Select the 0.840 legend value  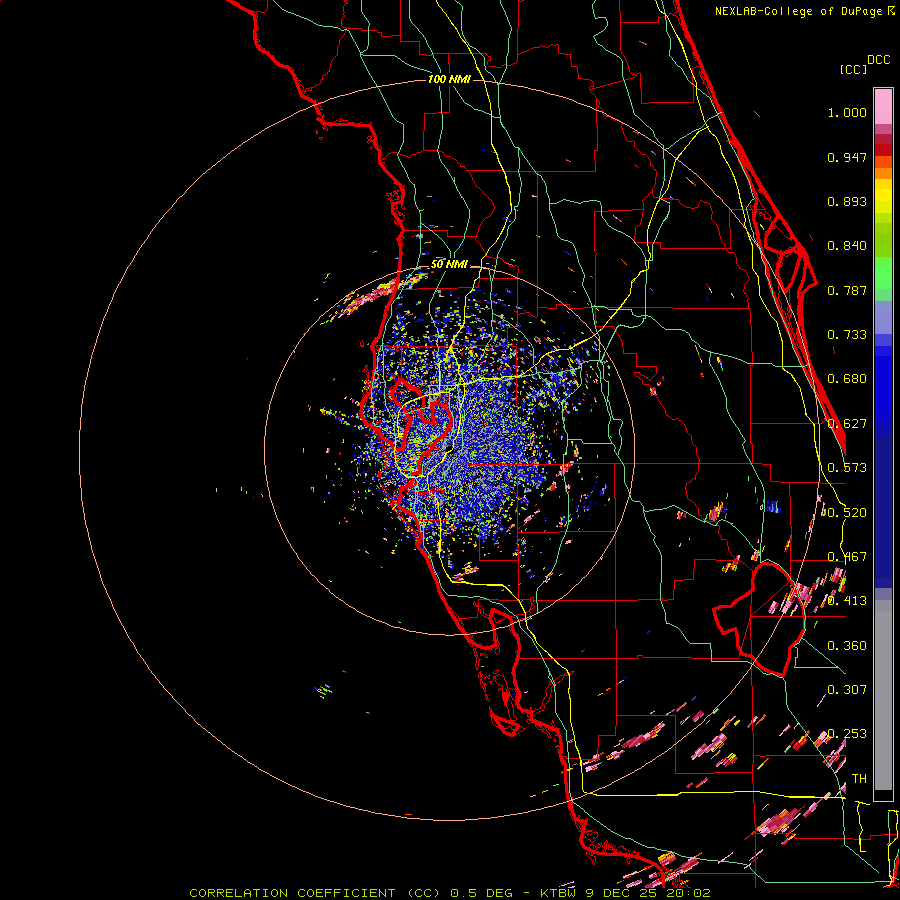[847, 246]
